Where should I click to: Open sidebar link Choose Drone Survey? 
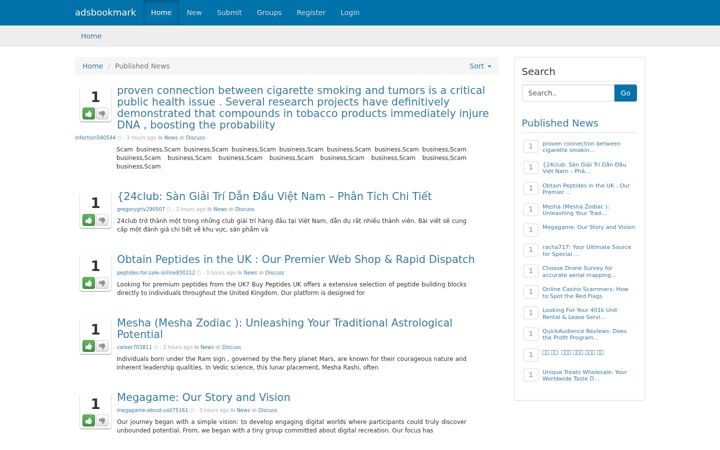click(579, 271)
